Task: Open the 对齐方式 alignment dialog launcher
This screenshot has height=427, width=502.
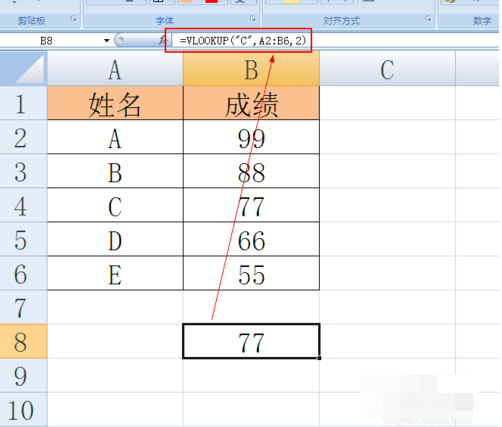Action: pos(428,19)
